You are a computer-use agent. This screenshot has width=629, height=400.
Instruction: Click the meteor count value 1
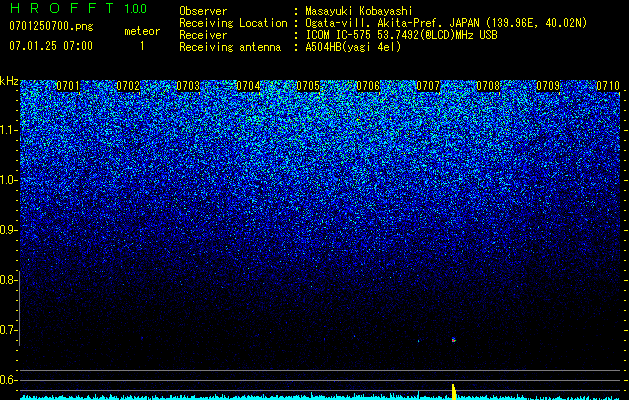coord(142,46)
